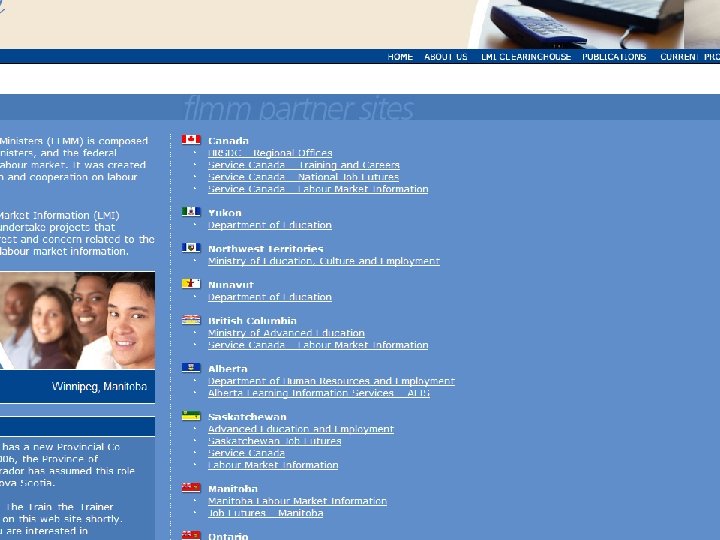Click the photo of smiling people
Image resolution: width=720 pixels, height=540 pixels.
coord(78,321)
